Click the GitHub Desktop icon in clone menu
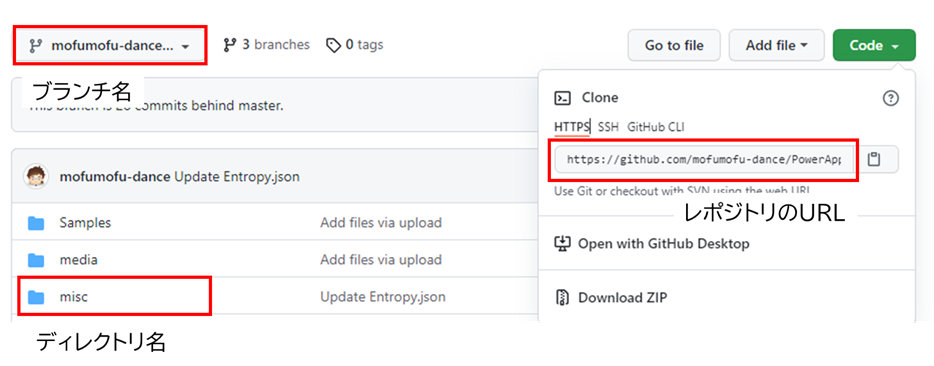Screen dimensions: 934x366 pos(562,244)
